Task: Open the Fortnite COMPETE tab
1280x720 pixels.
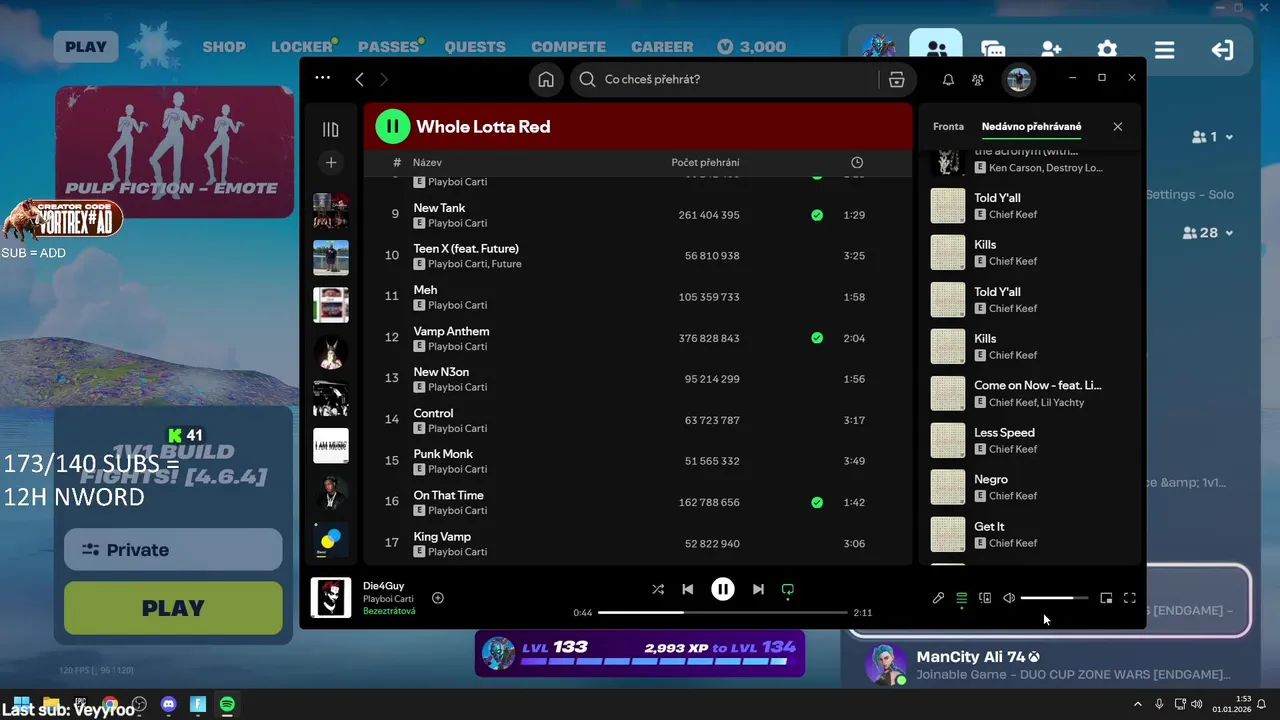Action: tap(568, 47)
